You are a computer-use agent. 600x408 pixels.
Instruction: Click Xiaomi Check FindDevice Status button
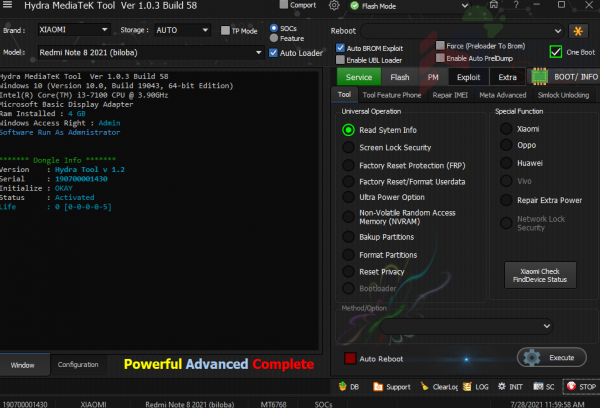click(x=540, y=275)
